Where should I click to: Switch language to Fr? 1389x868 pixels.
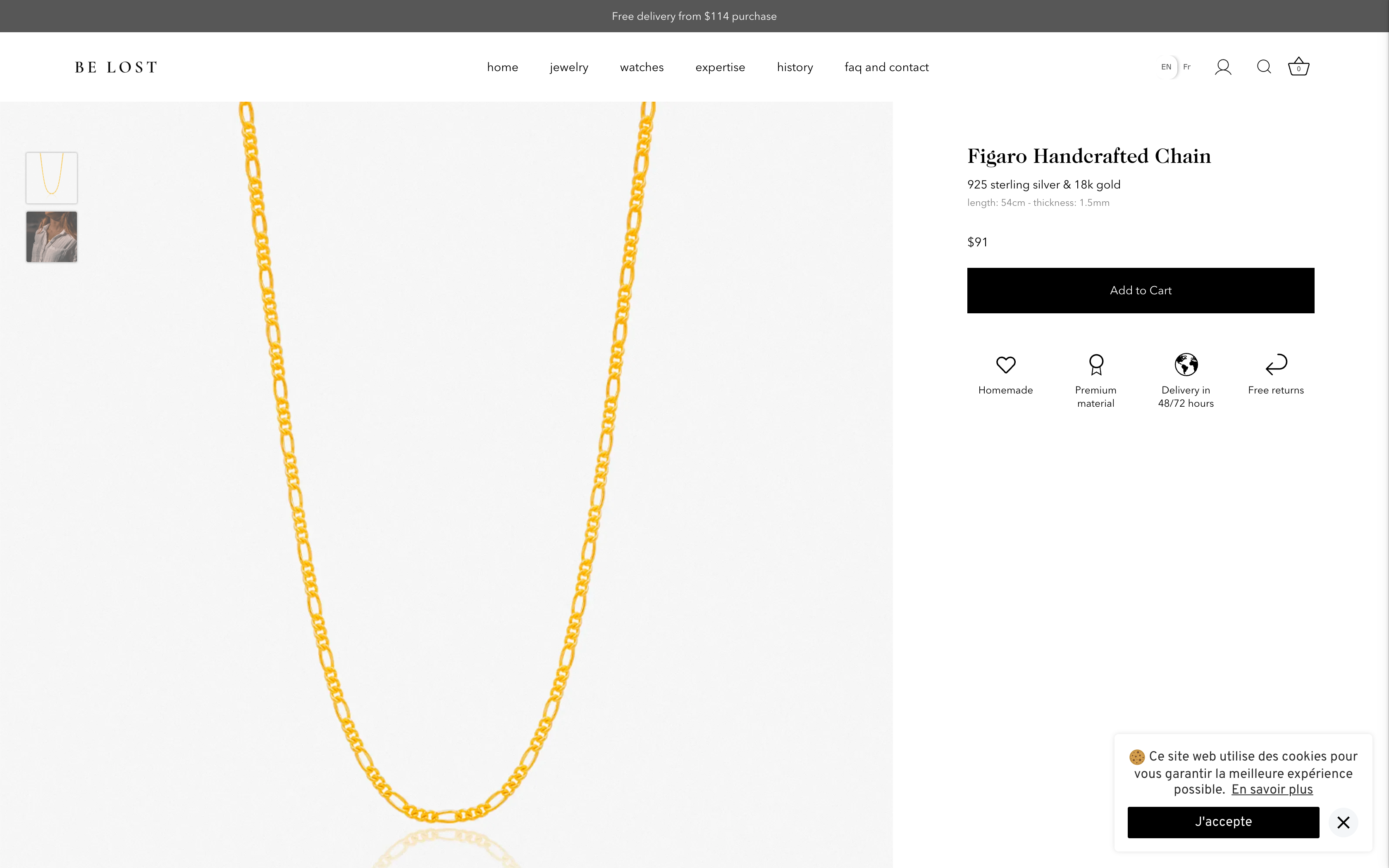coord(1187,67)
